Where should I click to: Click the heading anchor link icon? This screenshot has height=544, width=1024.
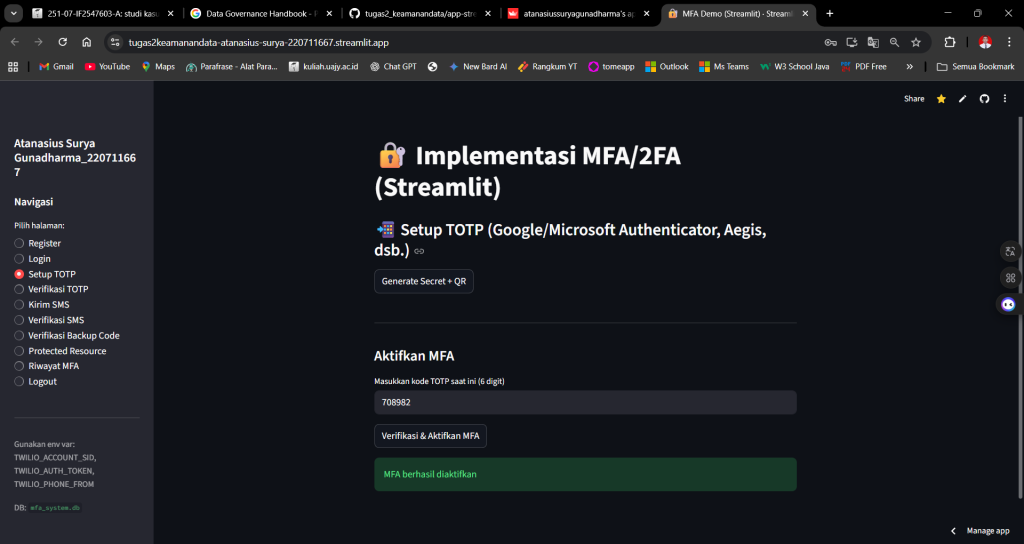(419, 251)
